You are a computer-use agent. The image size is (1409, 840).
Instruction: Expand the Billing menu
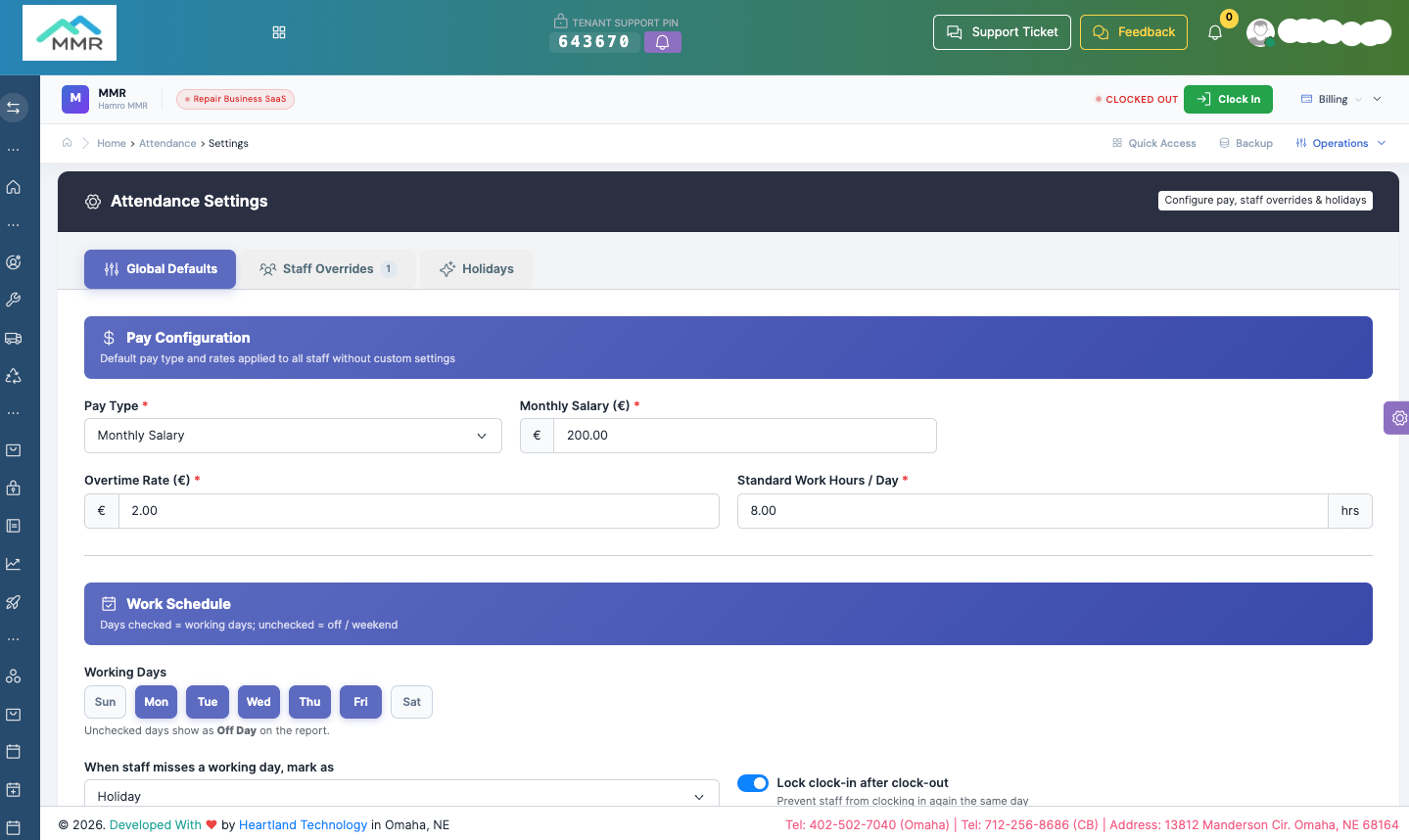(x=1340, y=99)
